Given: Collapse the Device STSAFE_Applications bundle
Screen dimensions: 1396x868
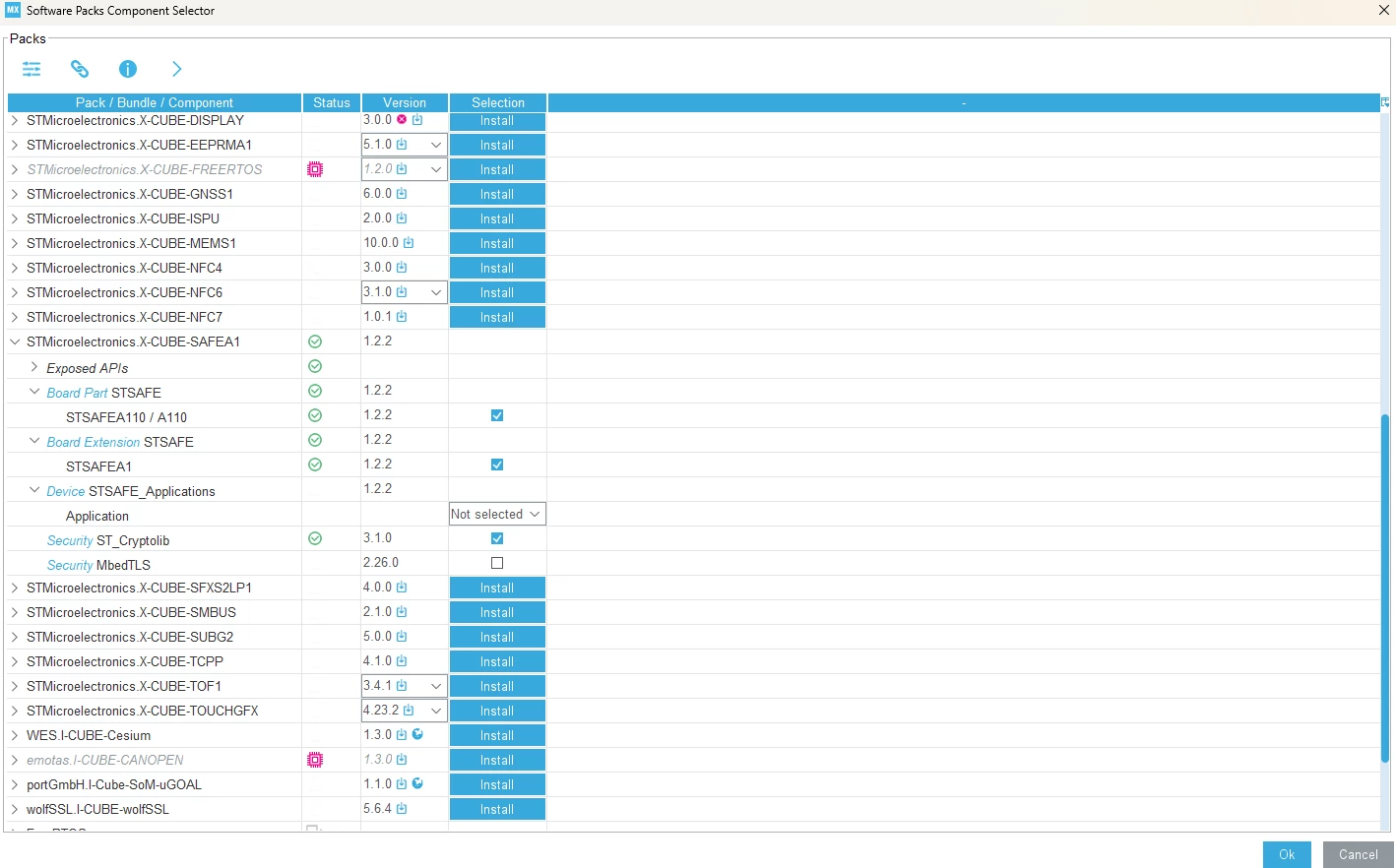Looking at the screenshot, I should (34, 490).
